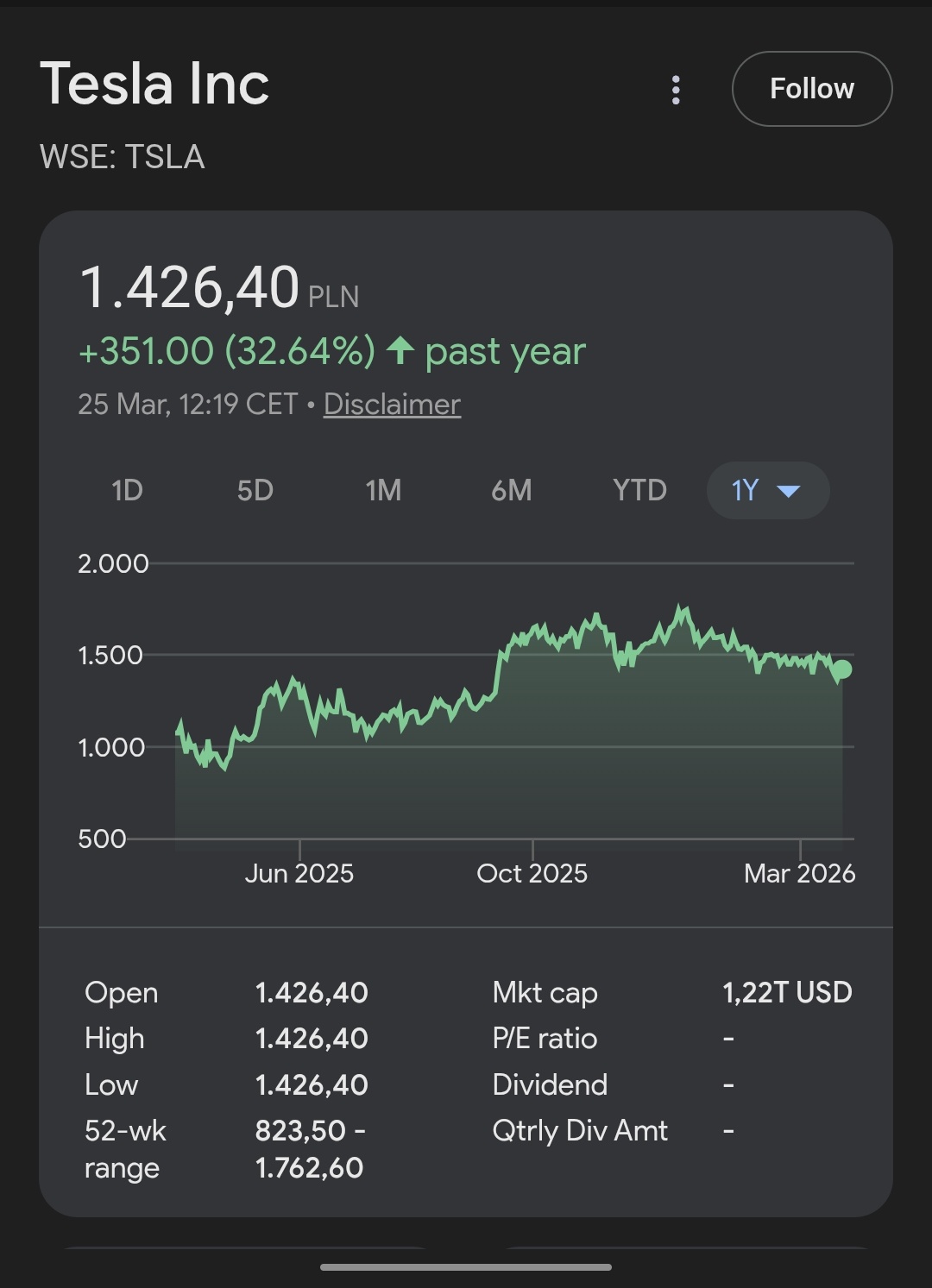The width and height of the screenshot is (932, 1288).
Task: Show the YTD price chart
Action: [x=639, y=490]
